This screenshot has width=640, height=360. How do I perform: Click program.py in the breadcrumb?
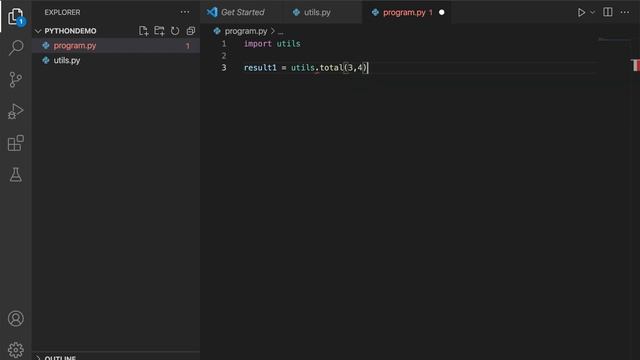[246, 31]
